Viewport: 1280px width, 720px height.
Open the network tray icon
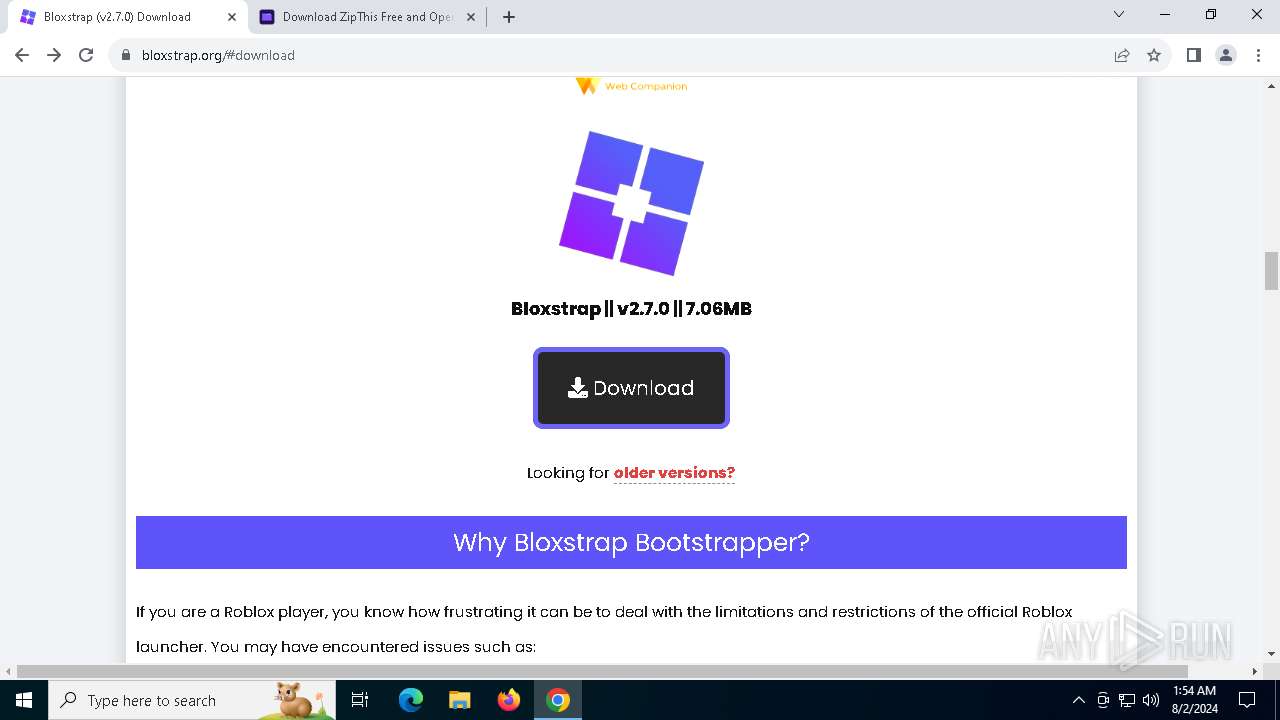[1127, 700]
